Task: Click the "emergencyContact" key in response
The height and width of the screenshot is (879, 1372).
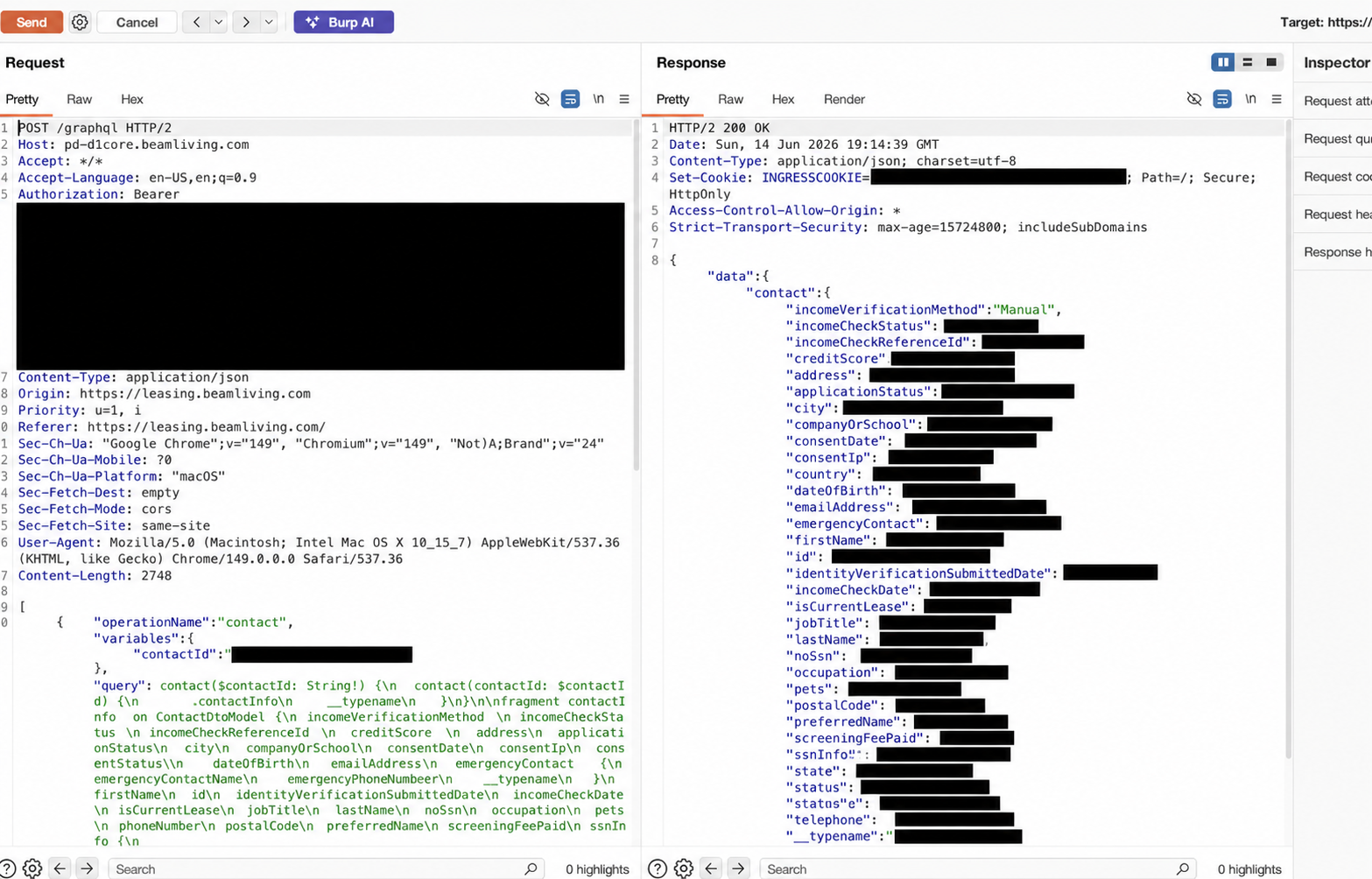Action: 855,524
